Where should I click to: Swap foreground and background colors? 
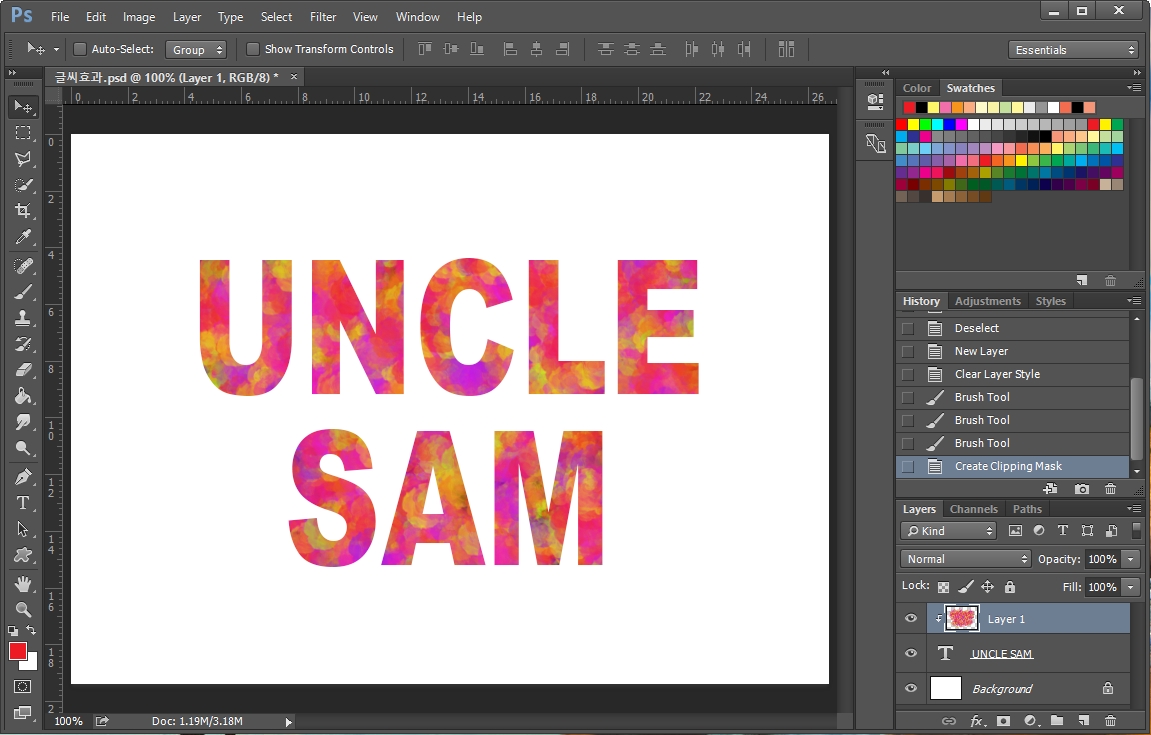[31, 630]
